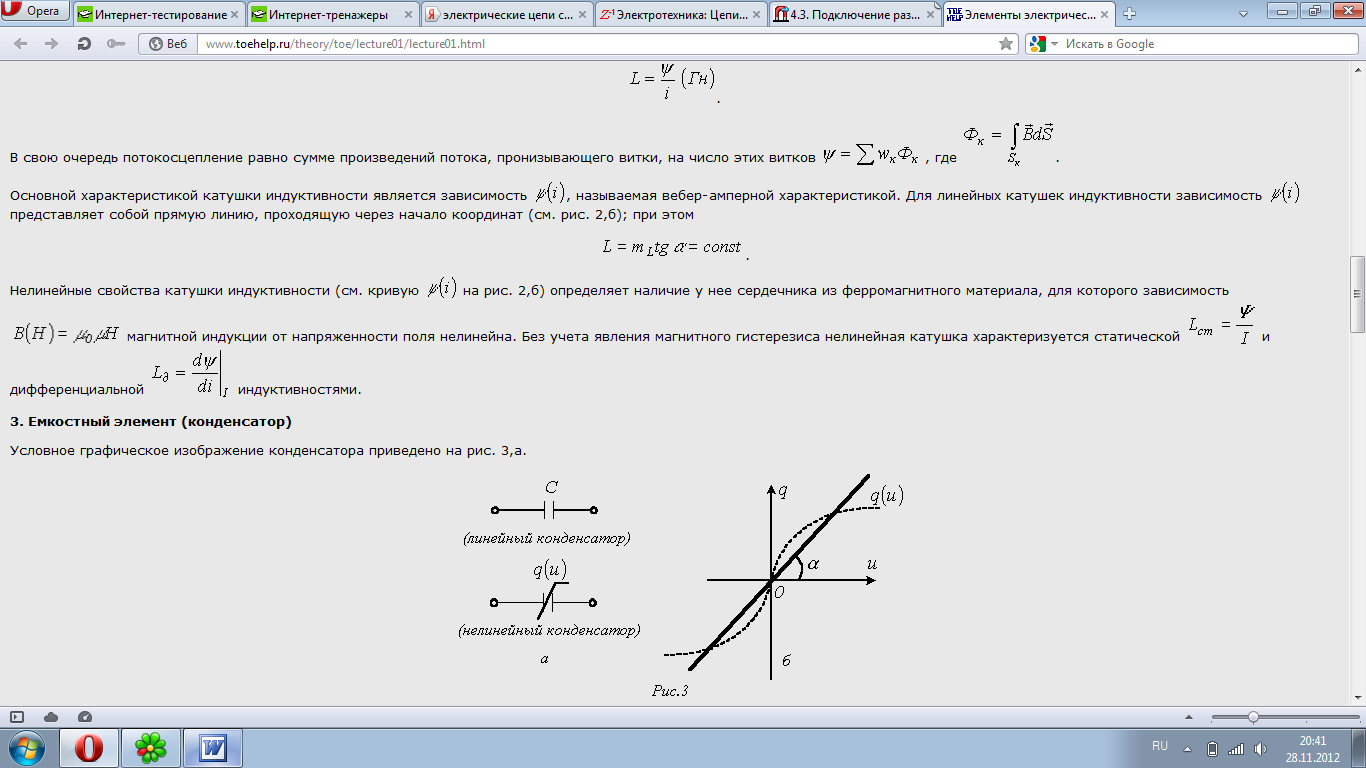
Task: Click the линейный конденсатор label
Action: tap(546, 538)
